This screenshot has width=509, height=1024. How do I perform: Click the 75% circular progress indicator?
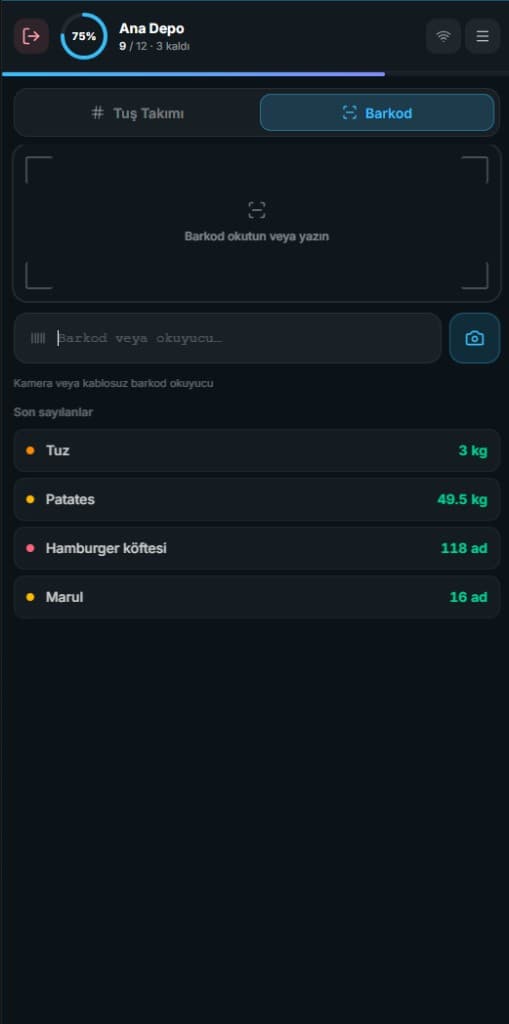(x=84, y=37)
